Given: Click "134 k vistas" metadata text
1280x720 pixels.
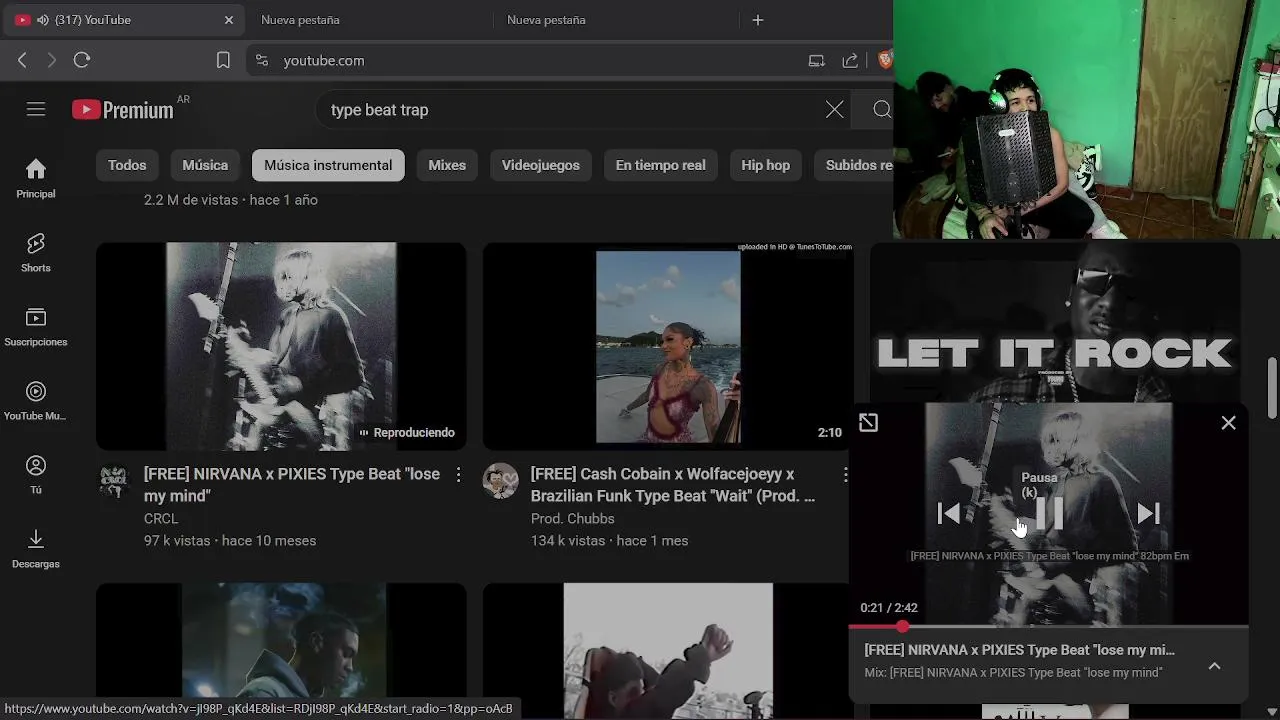Looking at the screenshot, I should [x=568, y=541].
